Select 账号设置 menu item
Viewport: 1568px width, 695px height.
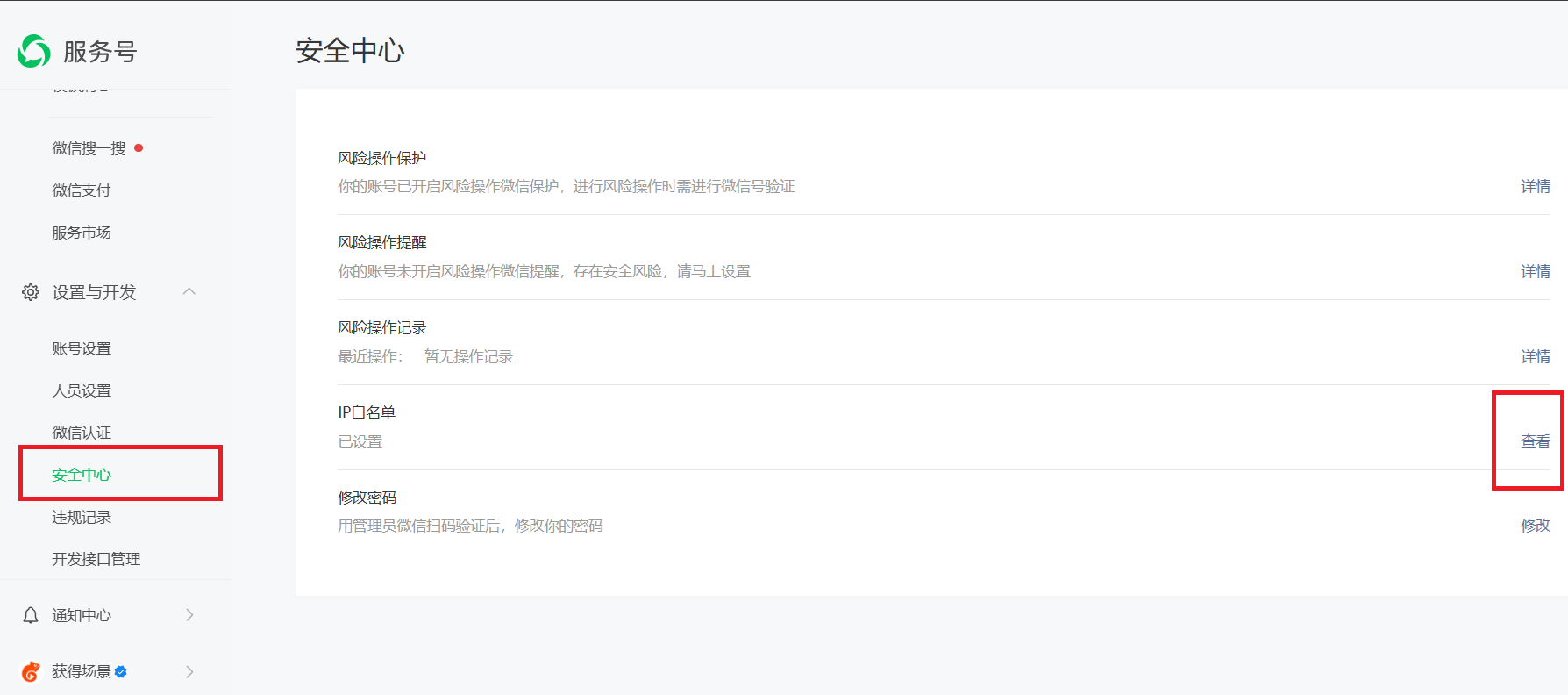(x=82, y=348)
